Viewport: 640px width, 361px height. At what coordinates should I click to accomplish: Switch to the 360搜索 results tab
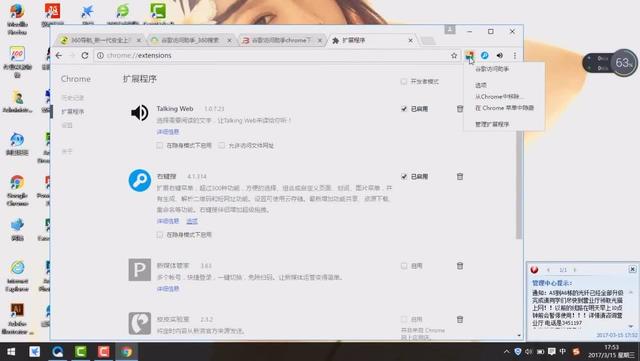[190, 40]
